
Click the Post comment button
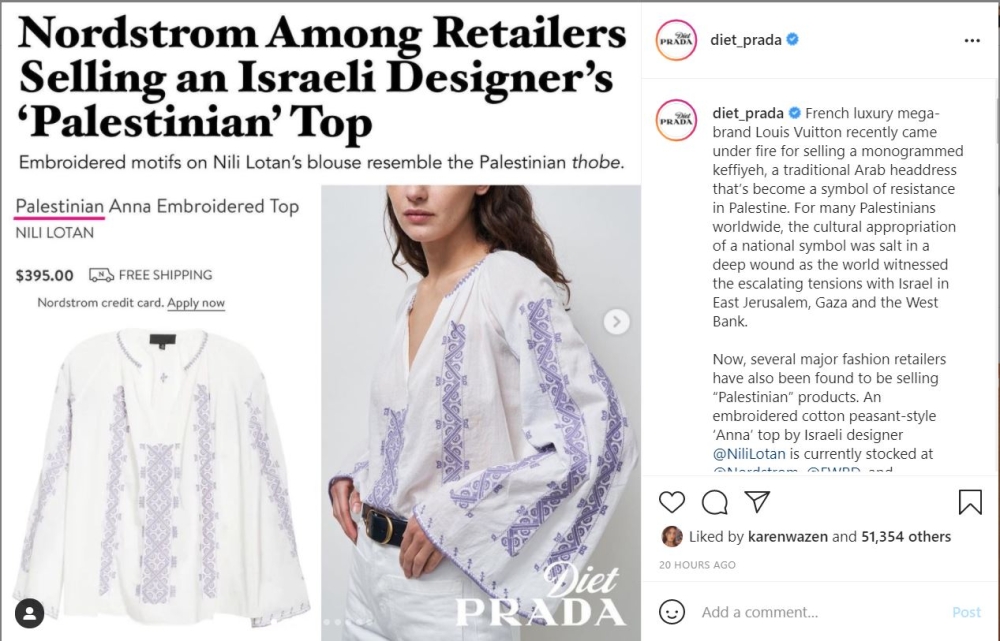click(x=966, y=612)
